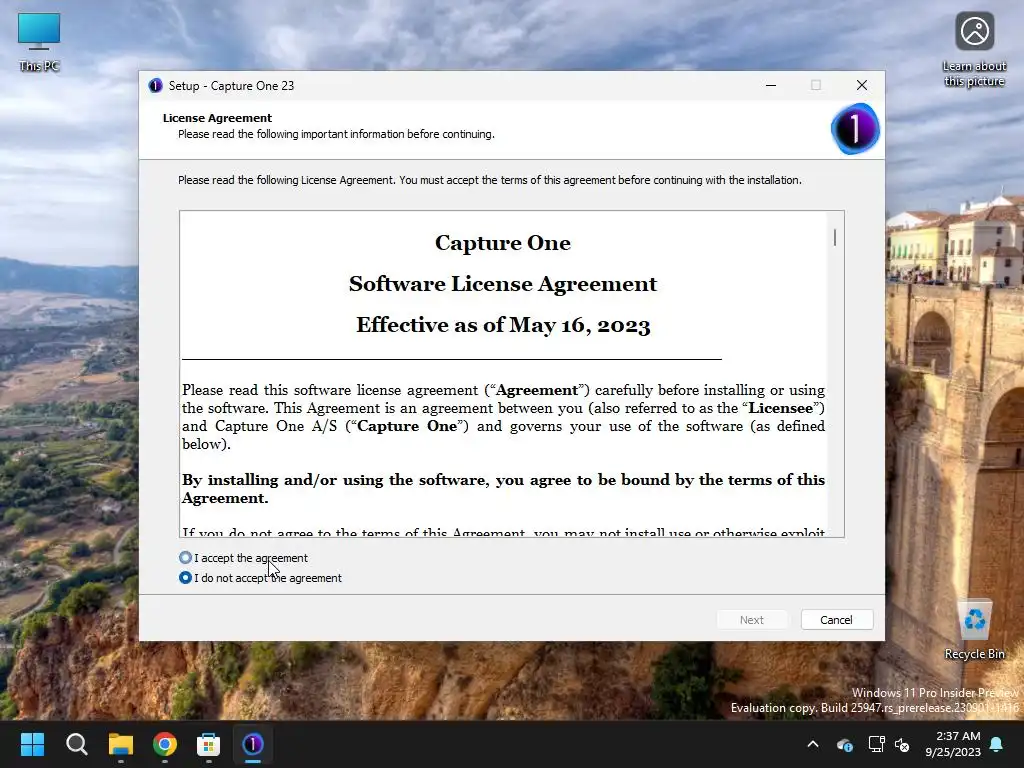Click "By installing and/or using the software" paragraph
This screenshot has width=1024, height=768.
click(503, 488)
